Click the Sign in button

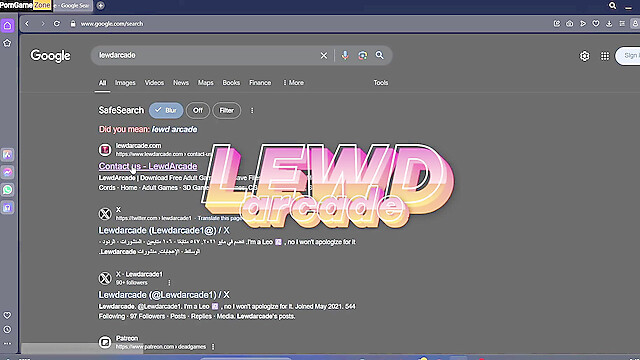(x=629, y=56)
